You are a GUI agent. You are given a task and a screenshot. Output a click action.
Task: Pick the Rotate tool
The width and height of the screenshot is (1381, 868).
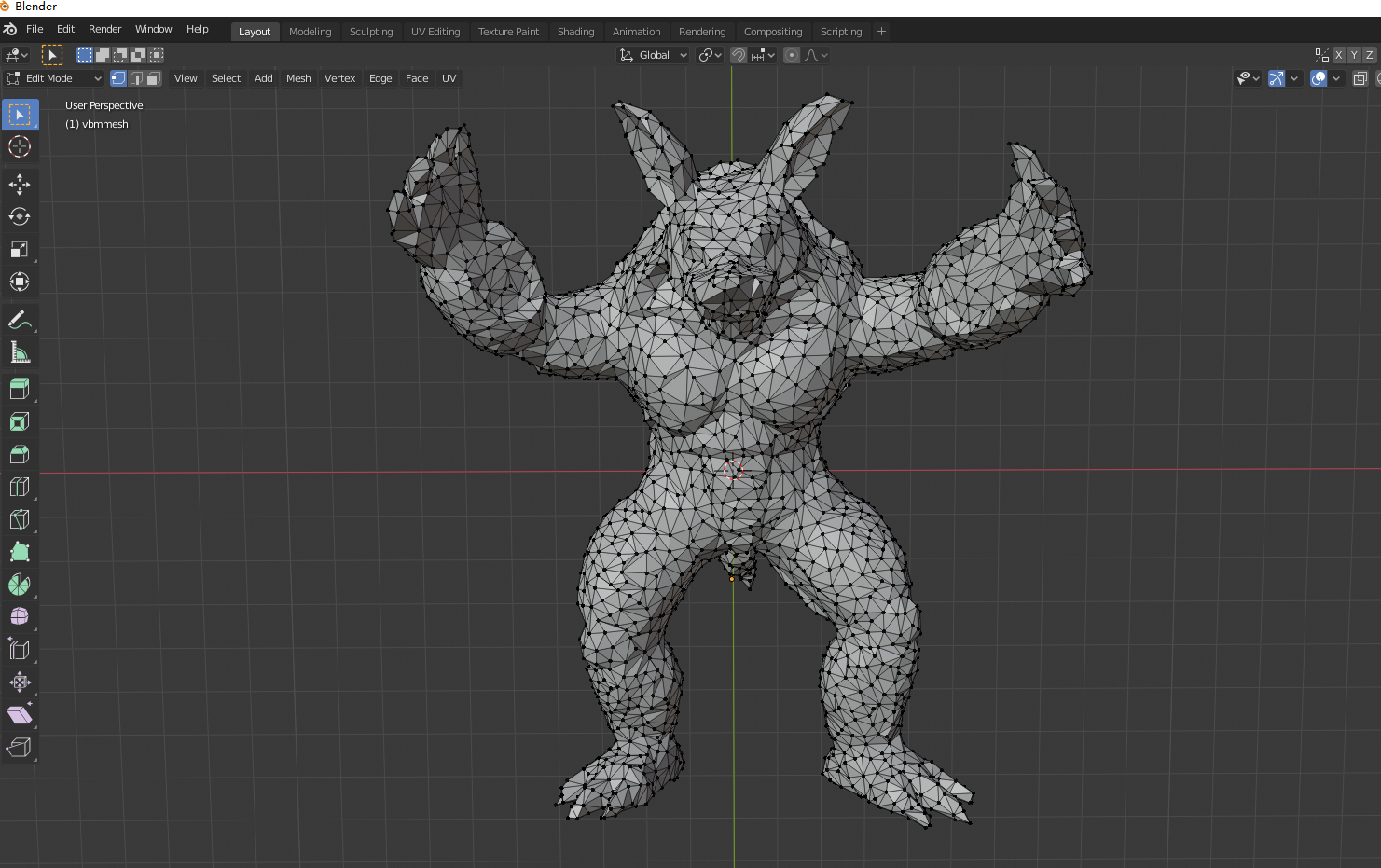20,216
